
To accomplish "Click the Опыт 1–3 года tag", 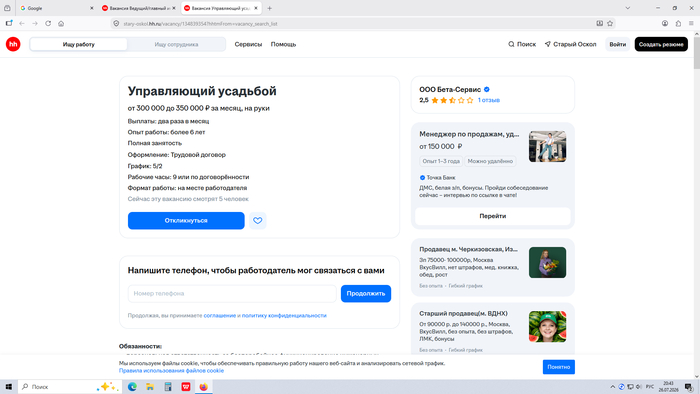I will pyautogui.click(x=441, y=161).
